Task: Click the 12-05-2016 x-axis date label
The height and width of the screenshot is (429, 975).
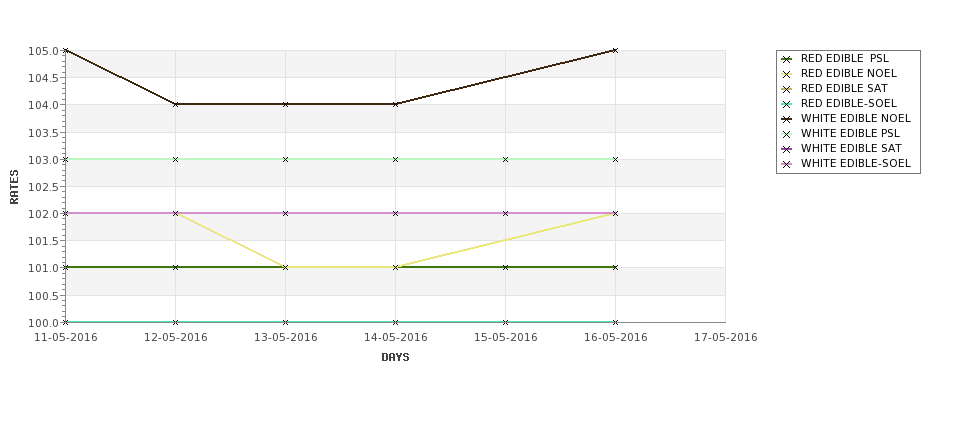Action: (175, 338)
